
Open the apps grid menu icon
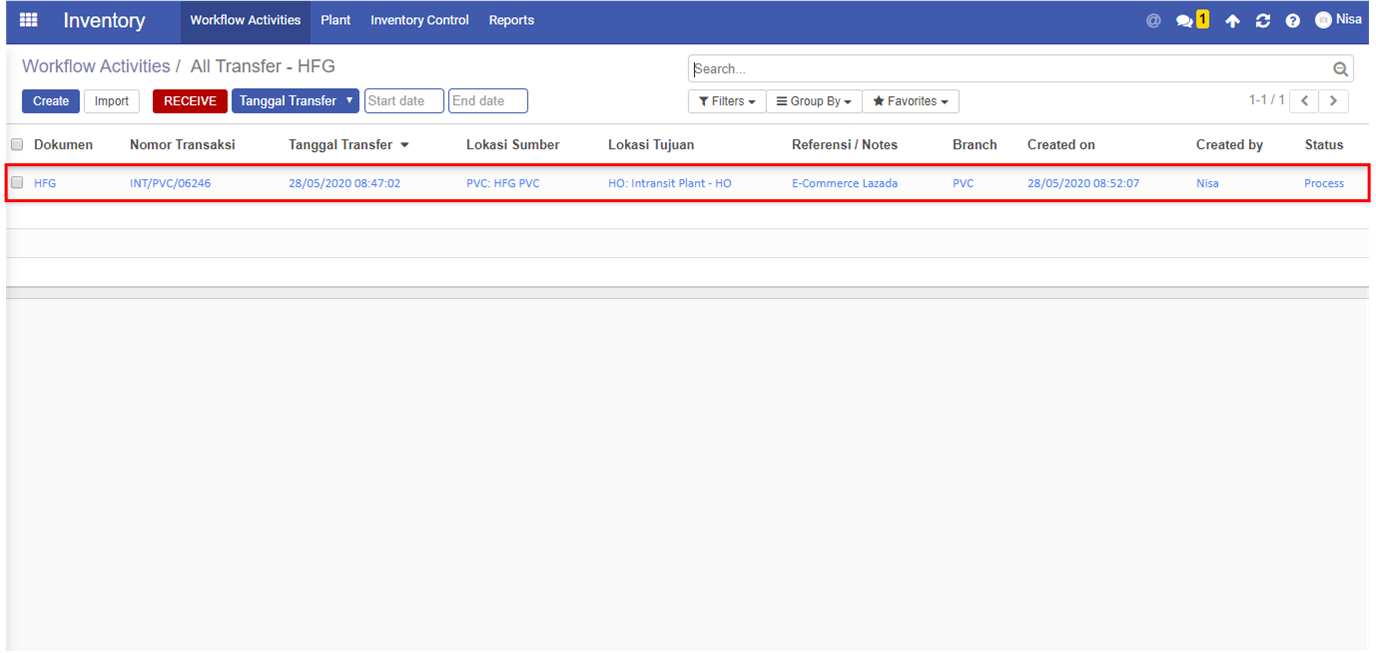(x=28, y=20)
